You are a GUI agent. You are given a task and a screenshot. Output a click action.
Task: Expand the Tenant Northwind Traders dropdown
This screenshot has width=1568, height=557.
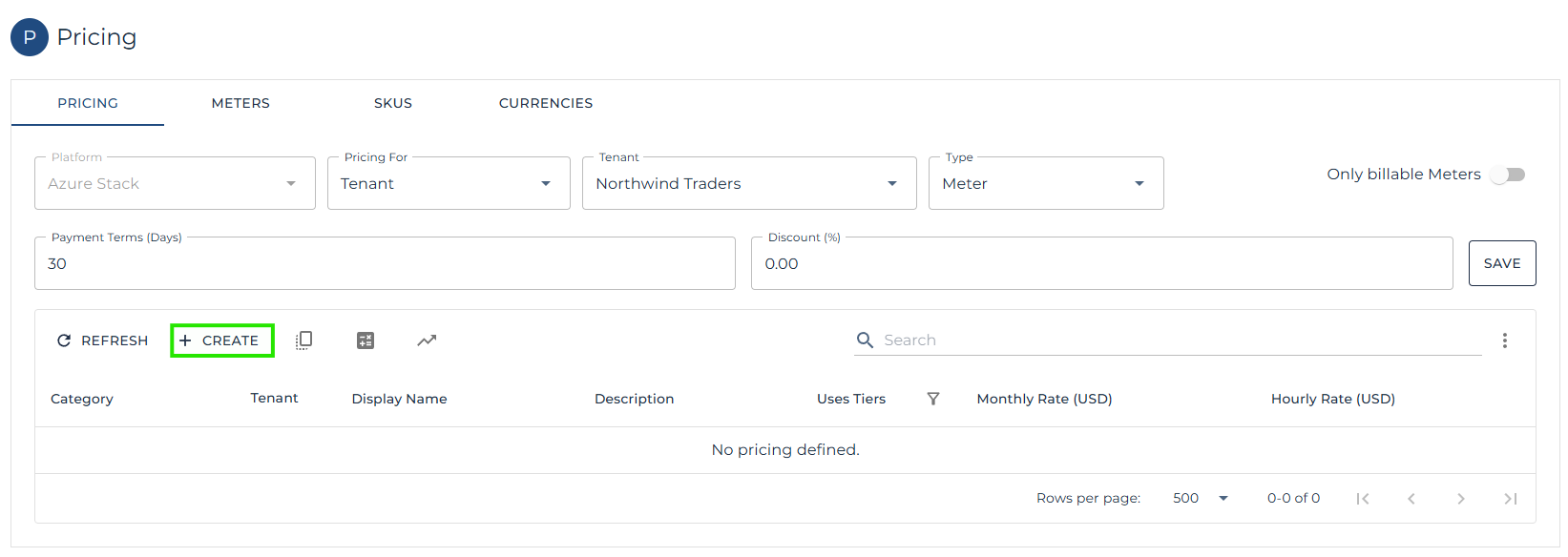[x=749, y=183]
